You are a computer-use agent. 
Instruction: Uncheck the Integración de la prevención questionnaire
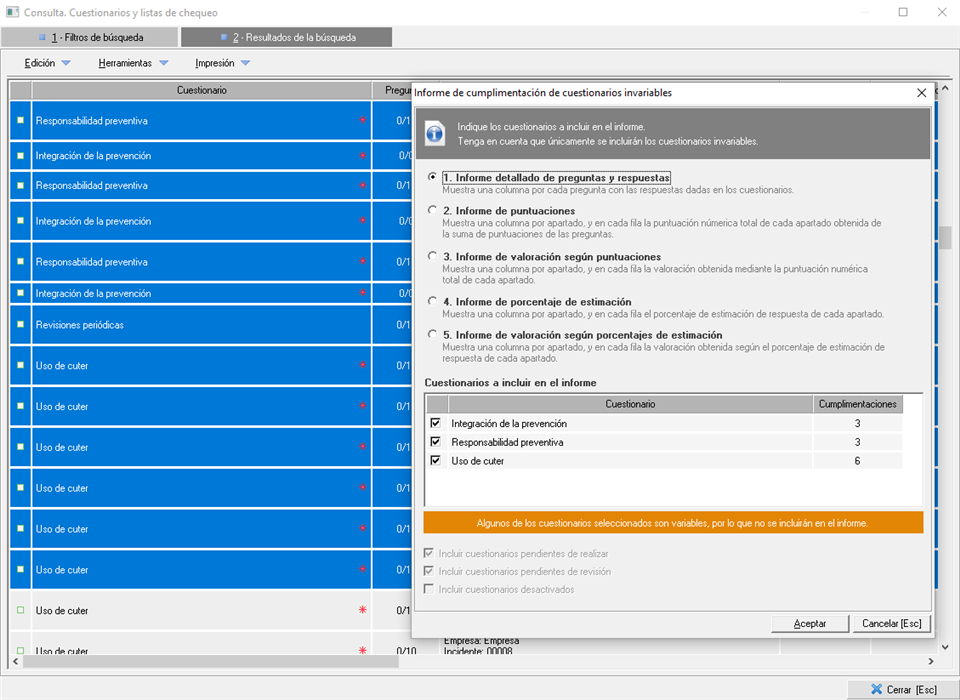(435, 423)
